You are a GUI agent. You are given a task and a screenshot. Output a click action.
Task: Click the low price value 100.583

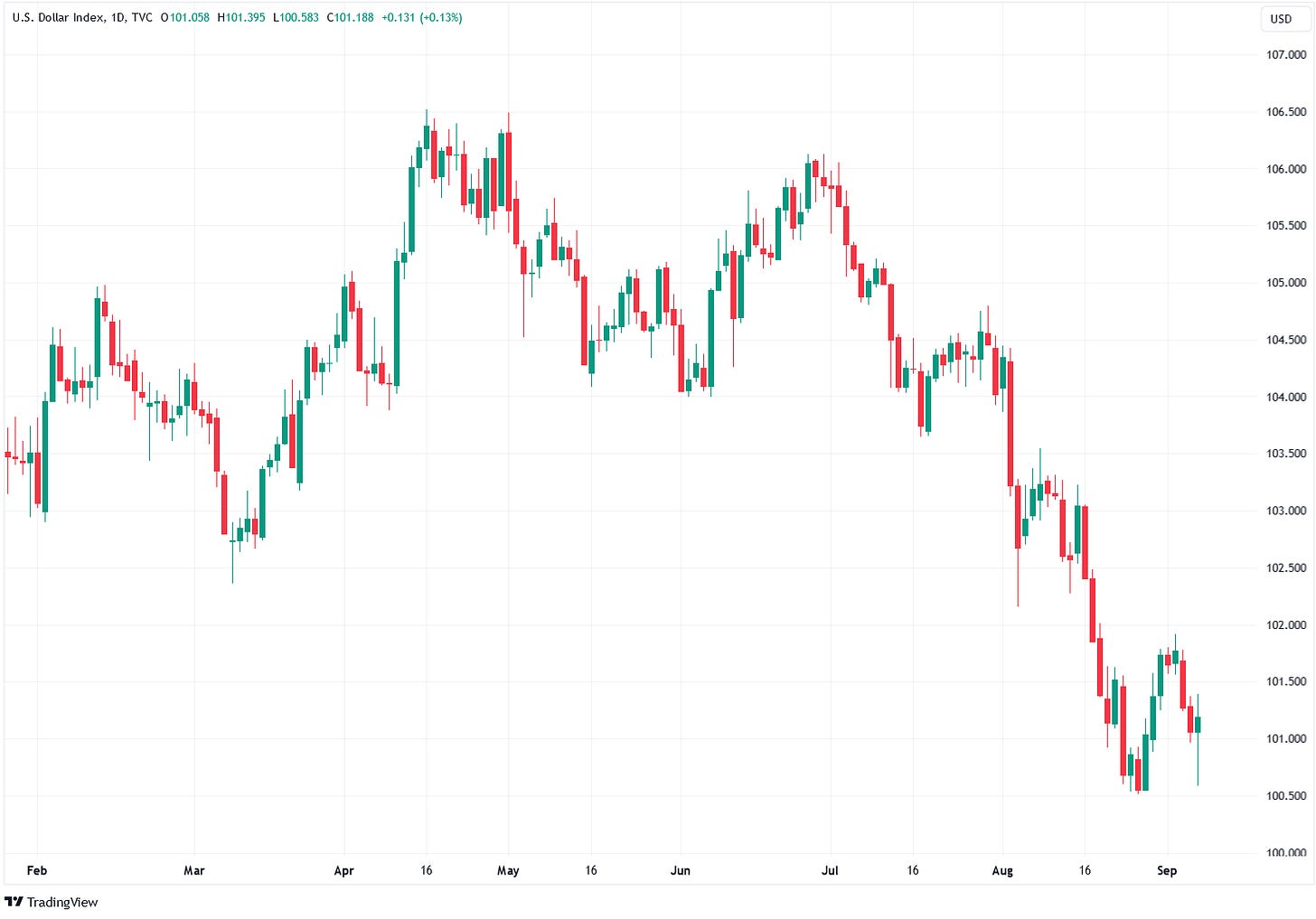click(x=300, y=17)
